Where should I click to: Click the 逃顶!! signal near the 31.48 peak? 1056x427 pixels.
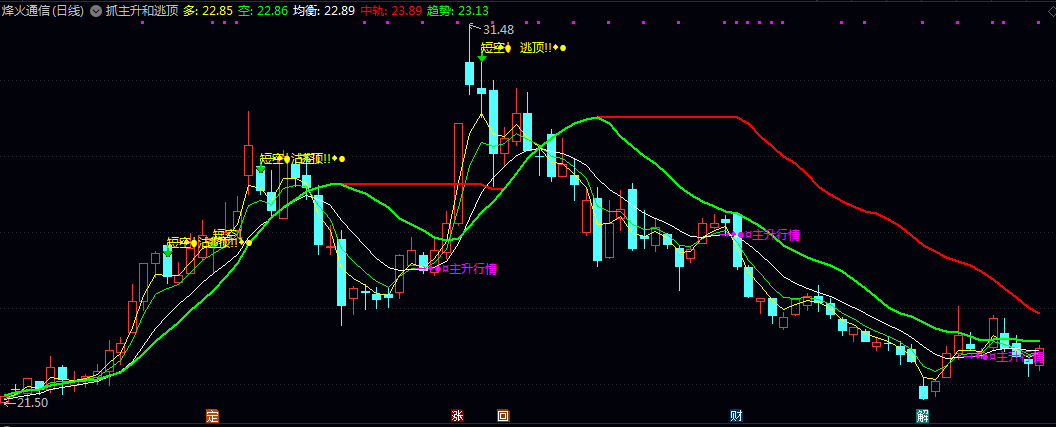coord(536,48)
